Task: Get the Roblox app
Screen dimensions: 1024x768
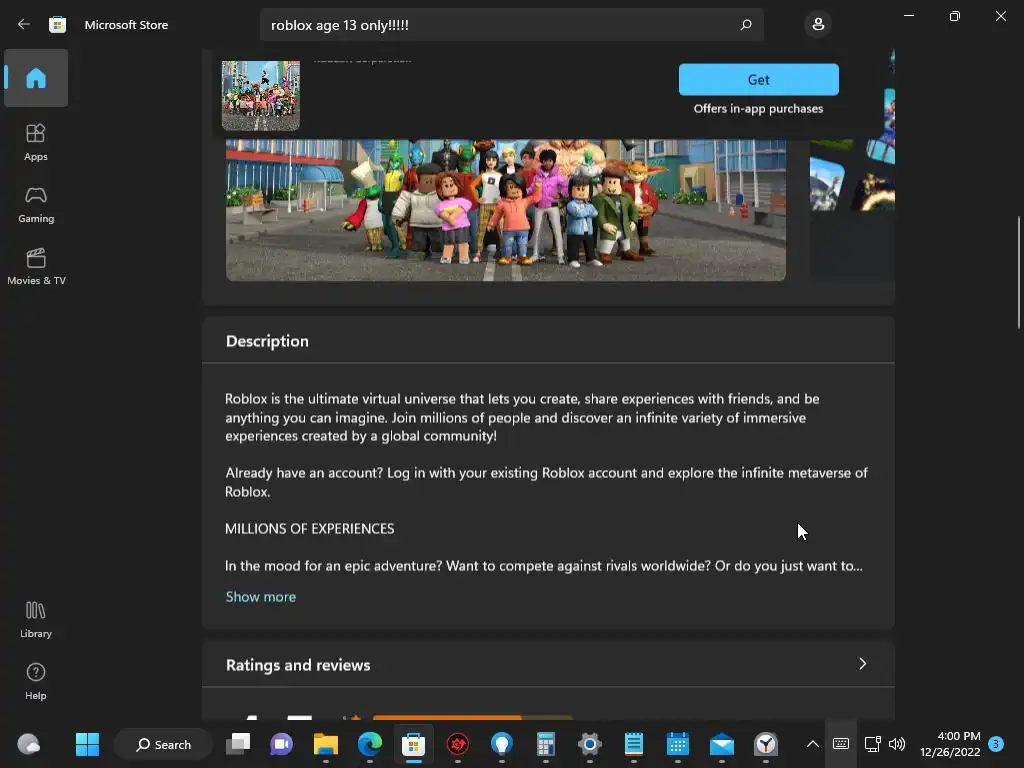Action: click(758, 80)
